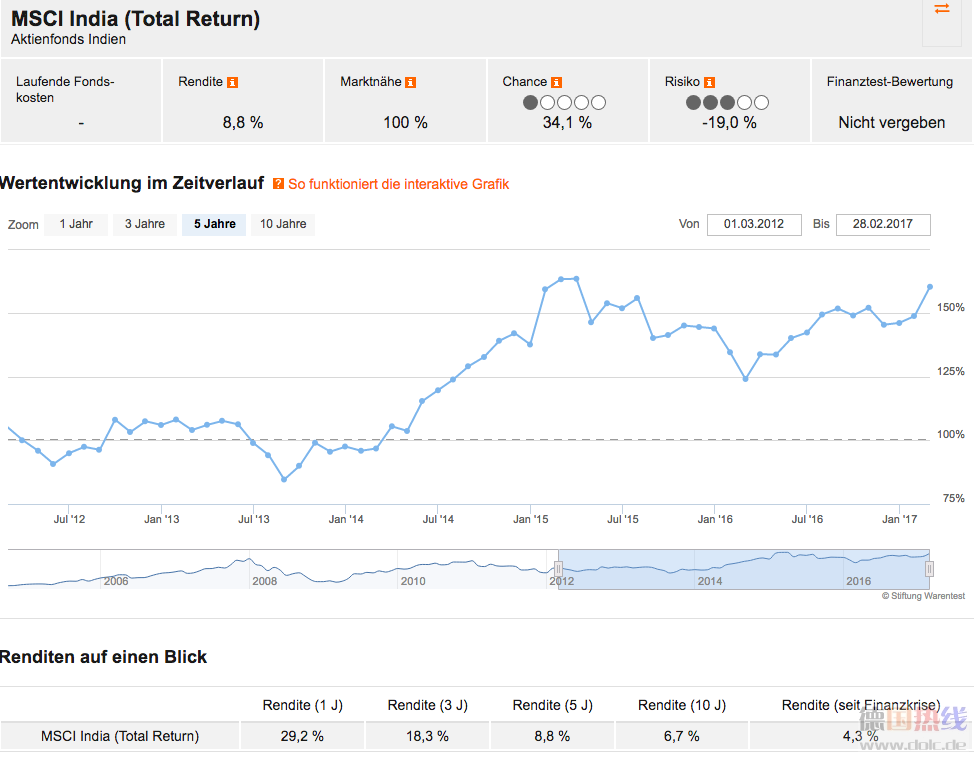Click the 'MSCI India (Total Return)' table row label
This screenshot has height=757, width=974.
tap(120, 737)
